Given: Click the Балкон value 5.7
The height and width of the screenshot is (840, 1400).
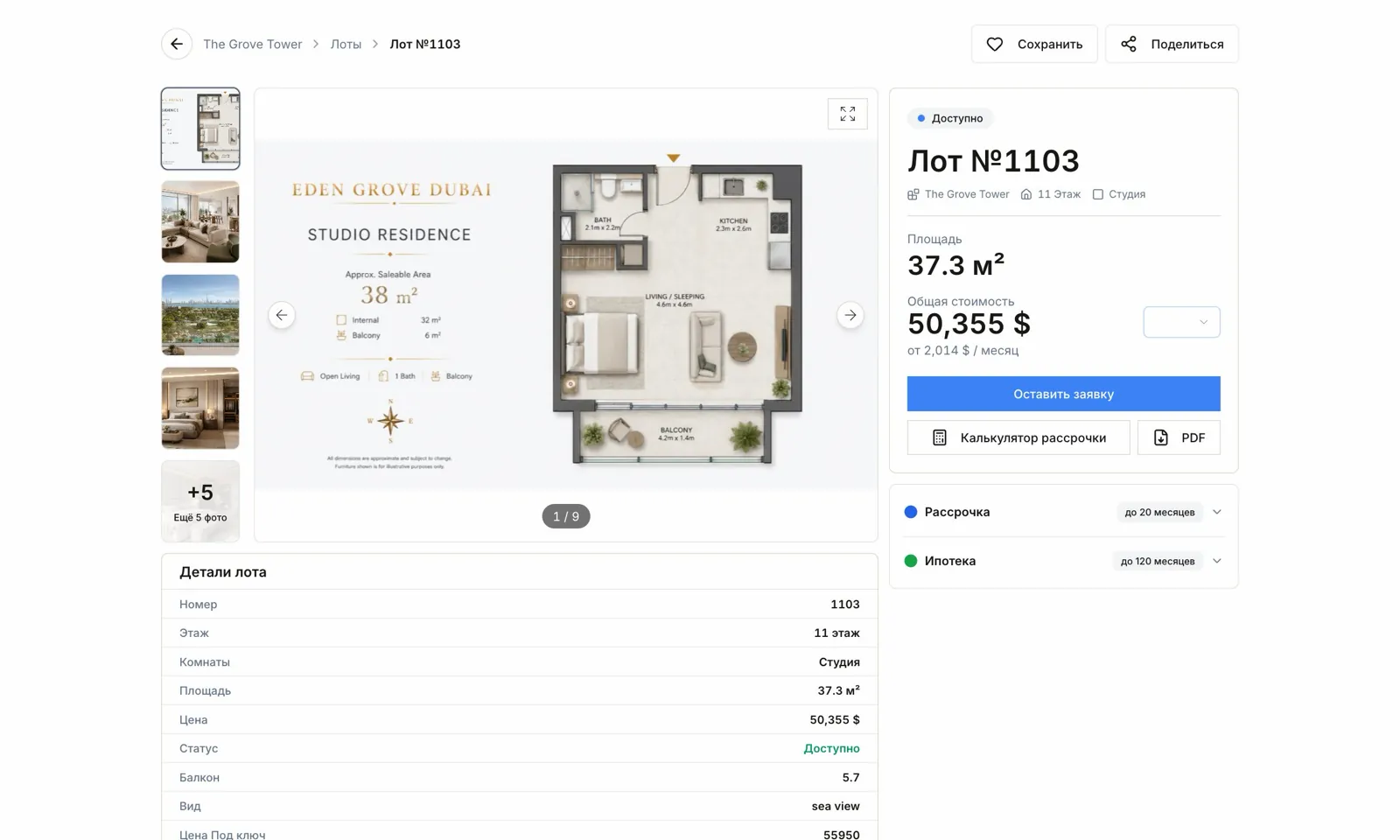Looking at the screenshot, I should tap(850, 777).
